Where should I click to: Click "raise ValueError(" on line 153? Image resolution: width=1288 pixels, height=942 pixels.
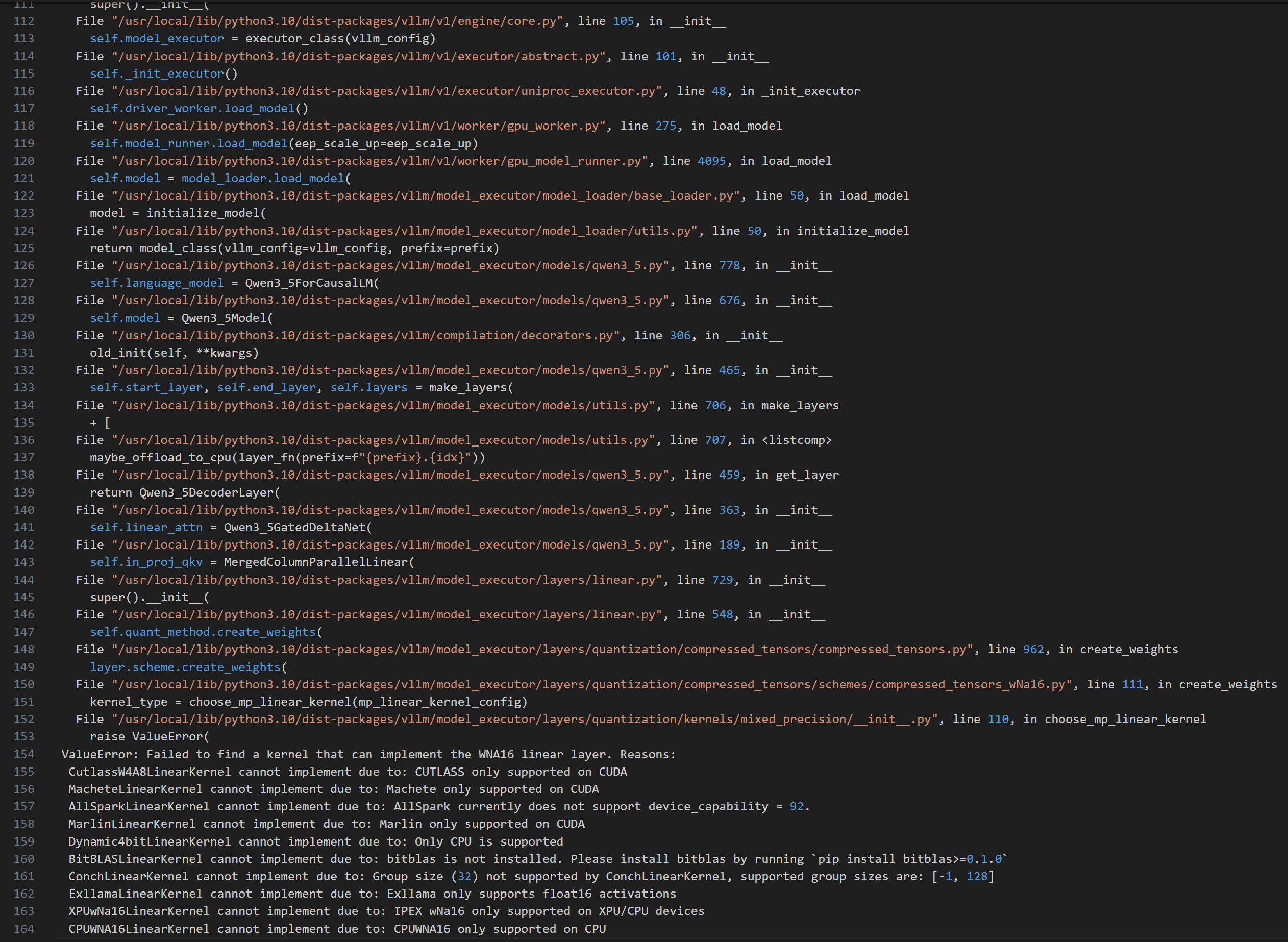coord(150,737)
